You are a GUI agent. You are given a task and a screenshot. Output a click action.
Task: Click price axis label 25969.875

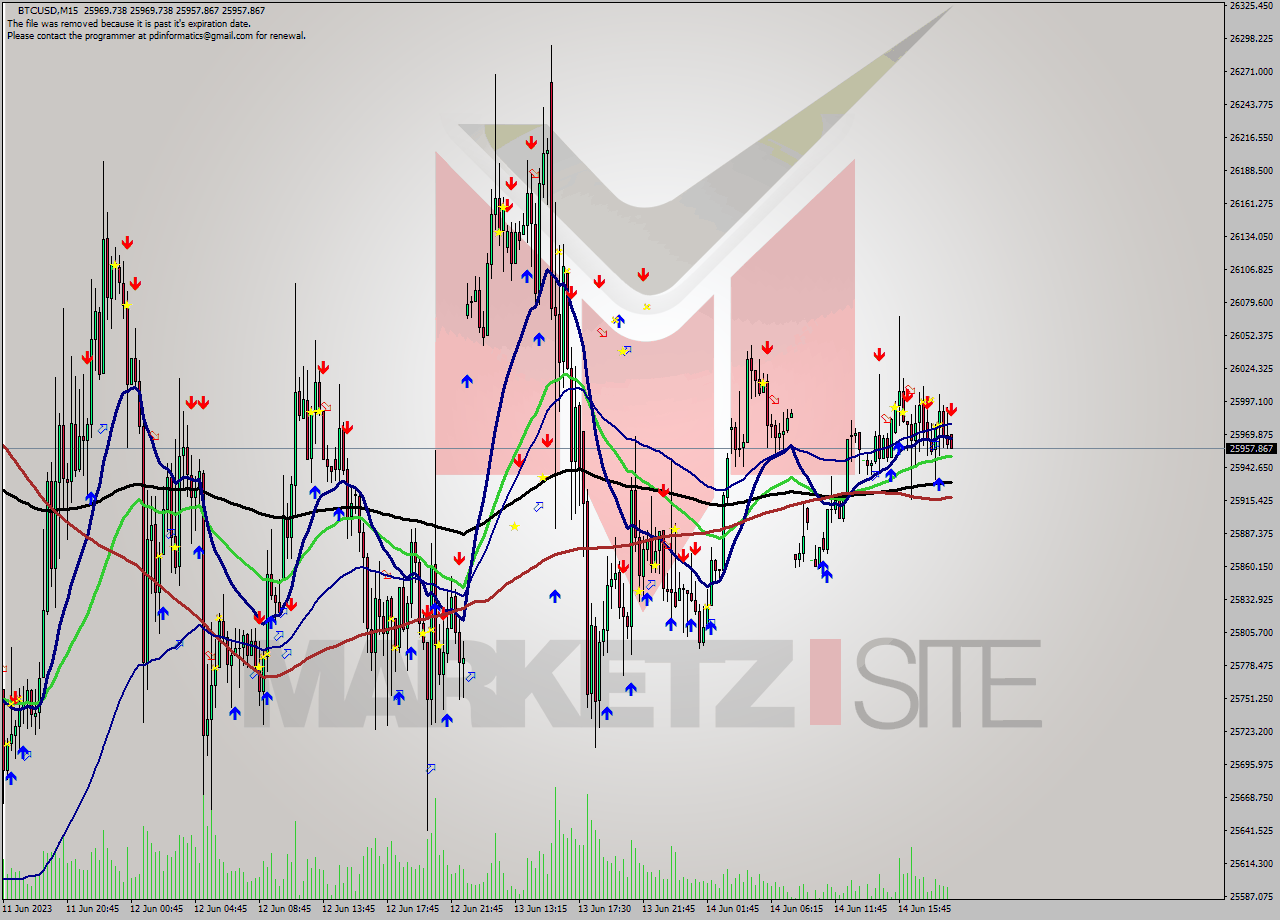pyautogui.click(x=1251, y=434)
